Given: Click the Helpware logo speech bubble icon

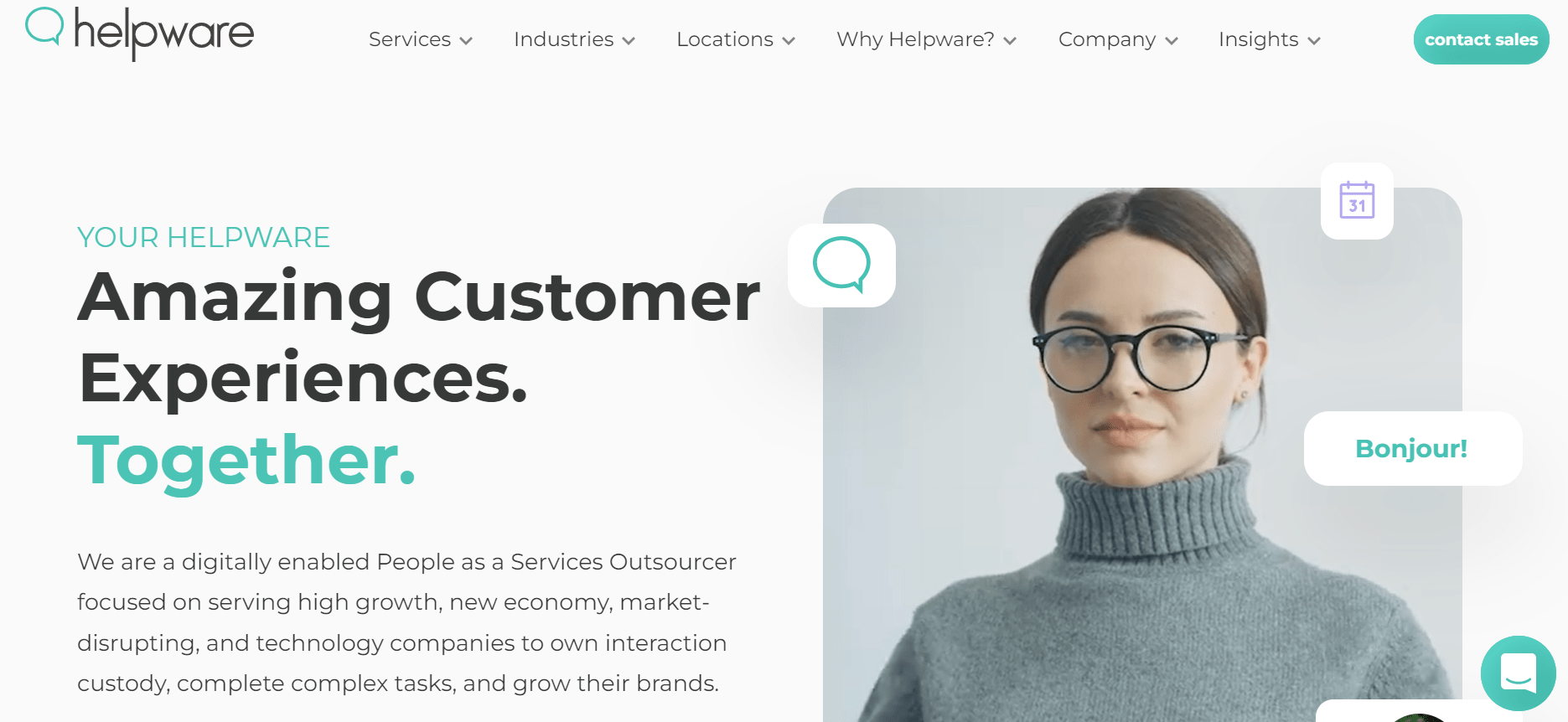Looking at the screenshot, I should click(x=44, y=26).
